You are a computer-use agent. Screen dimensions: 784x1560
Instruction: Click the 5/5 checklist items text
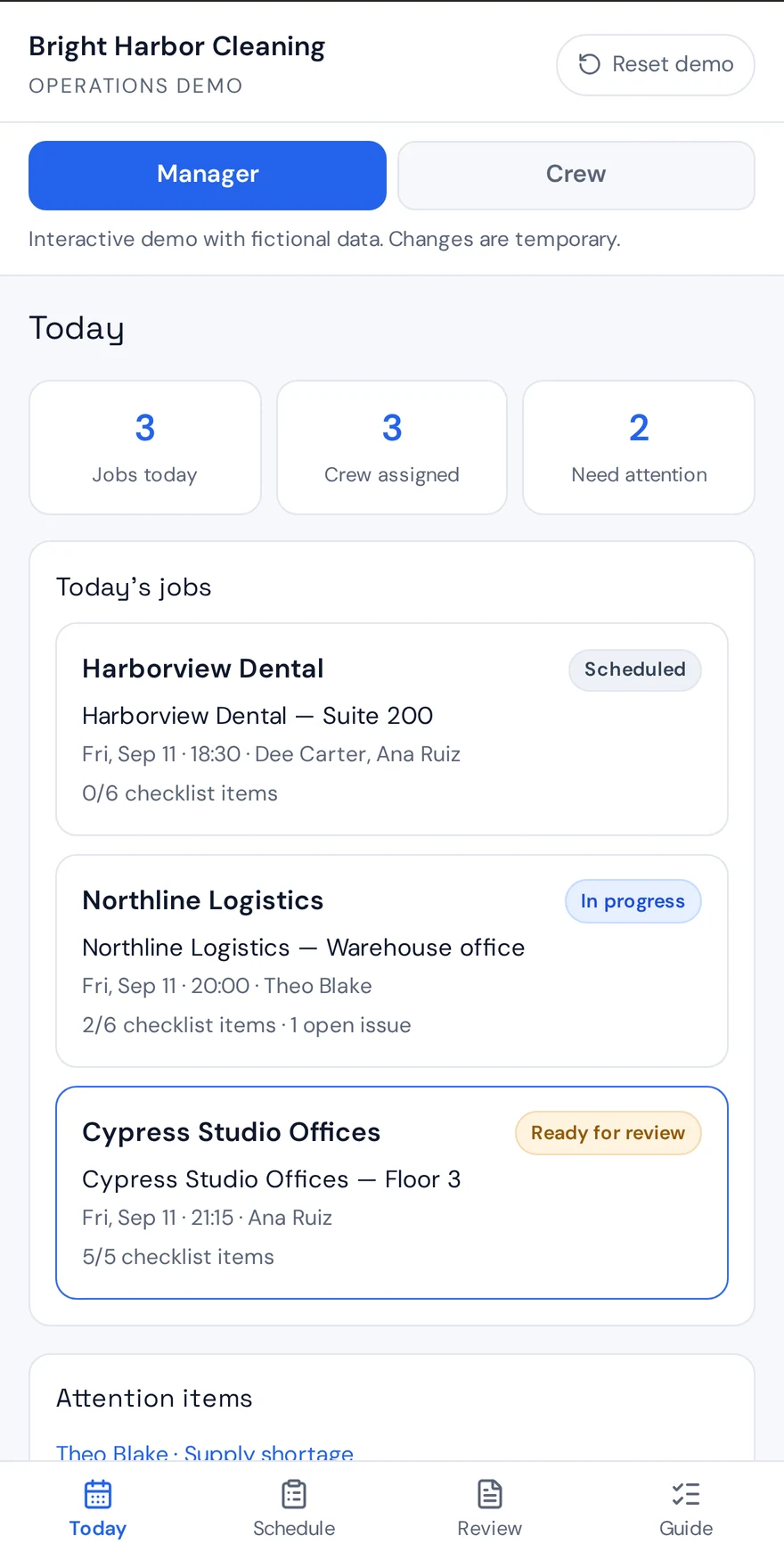[178, 1257]
